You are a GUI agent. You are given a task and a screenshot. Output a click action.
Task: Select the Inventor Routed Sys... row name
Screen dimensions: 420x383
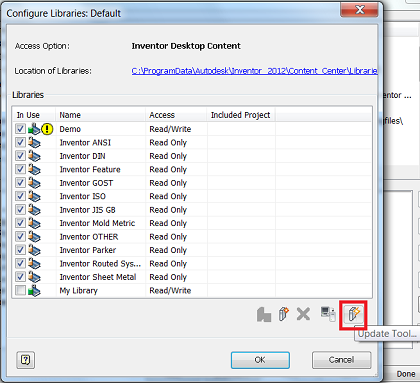100,264
